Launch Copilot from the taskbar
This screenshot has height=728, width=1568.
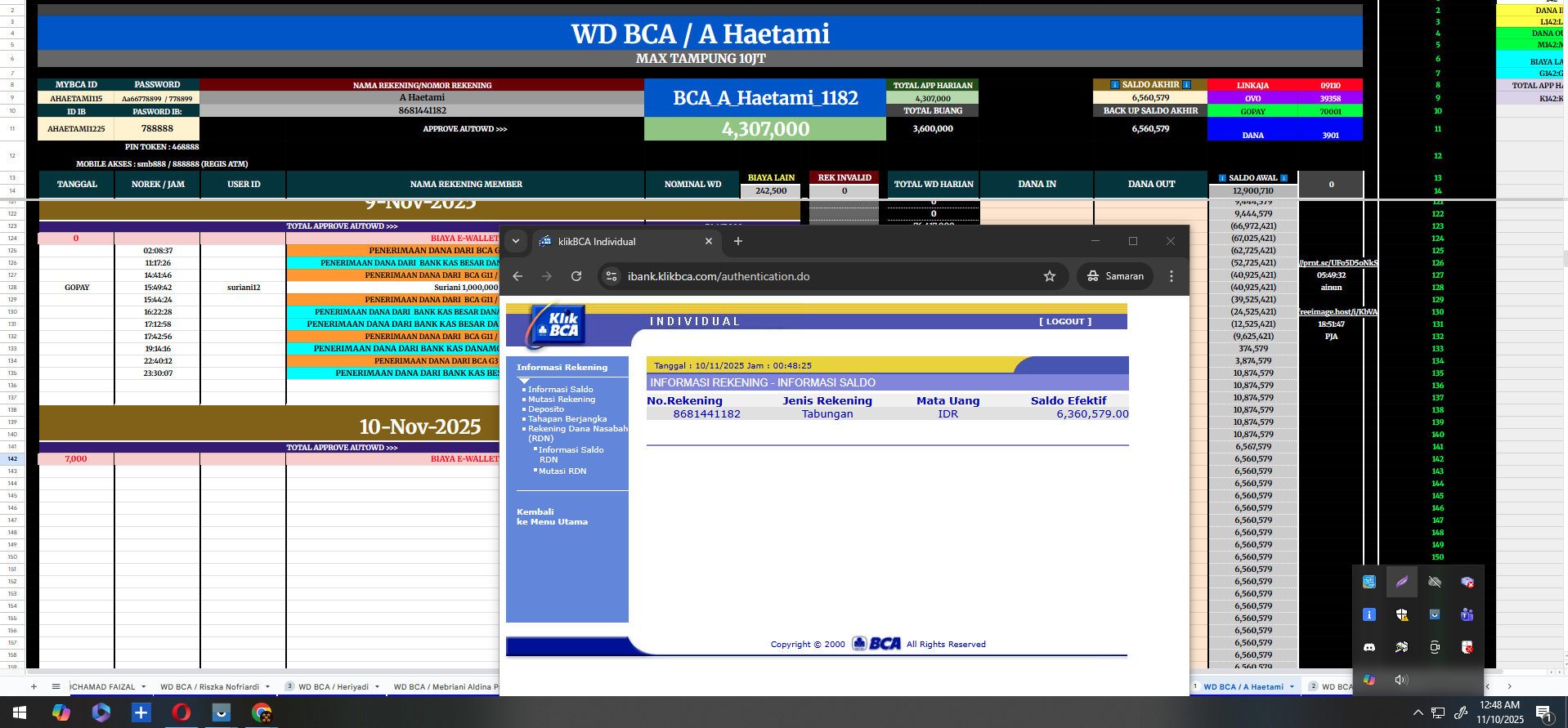click(x=60, y=712)
